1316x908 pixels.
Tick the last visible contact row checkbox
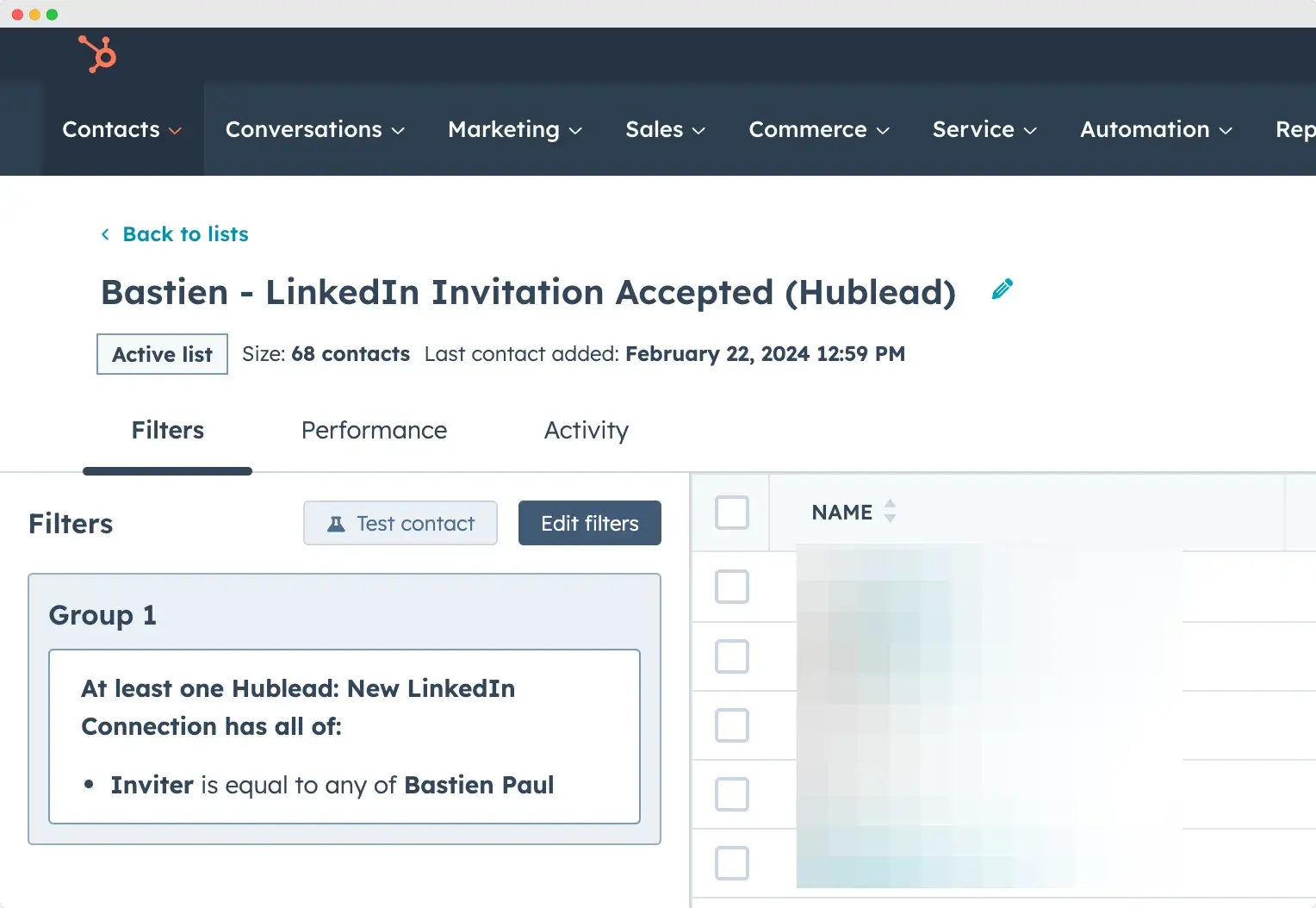(x=732, y=863)
